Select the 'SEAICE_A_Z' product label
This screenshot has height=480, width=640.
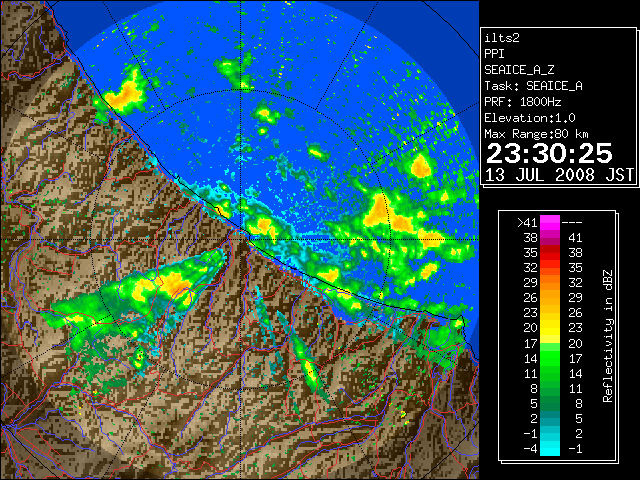tap(519, 70)
